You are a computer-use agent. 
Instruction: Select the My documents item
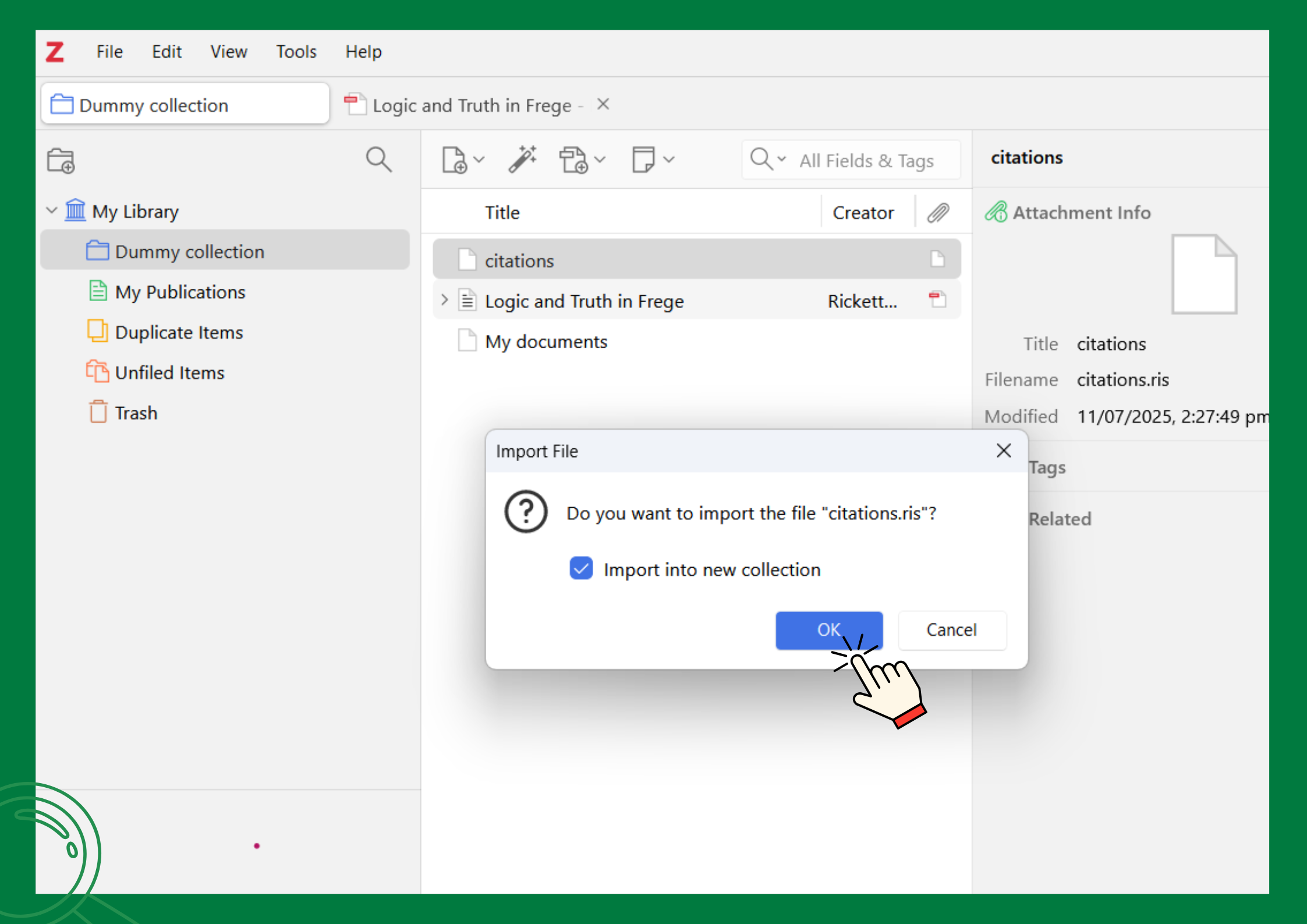(x=696, y=341)
